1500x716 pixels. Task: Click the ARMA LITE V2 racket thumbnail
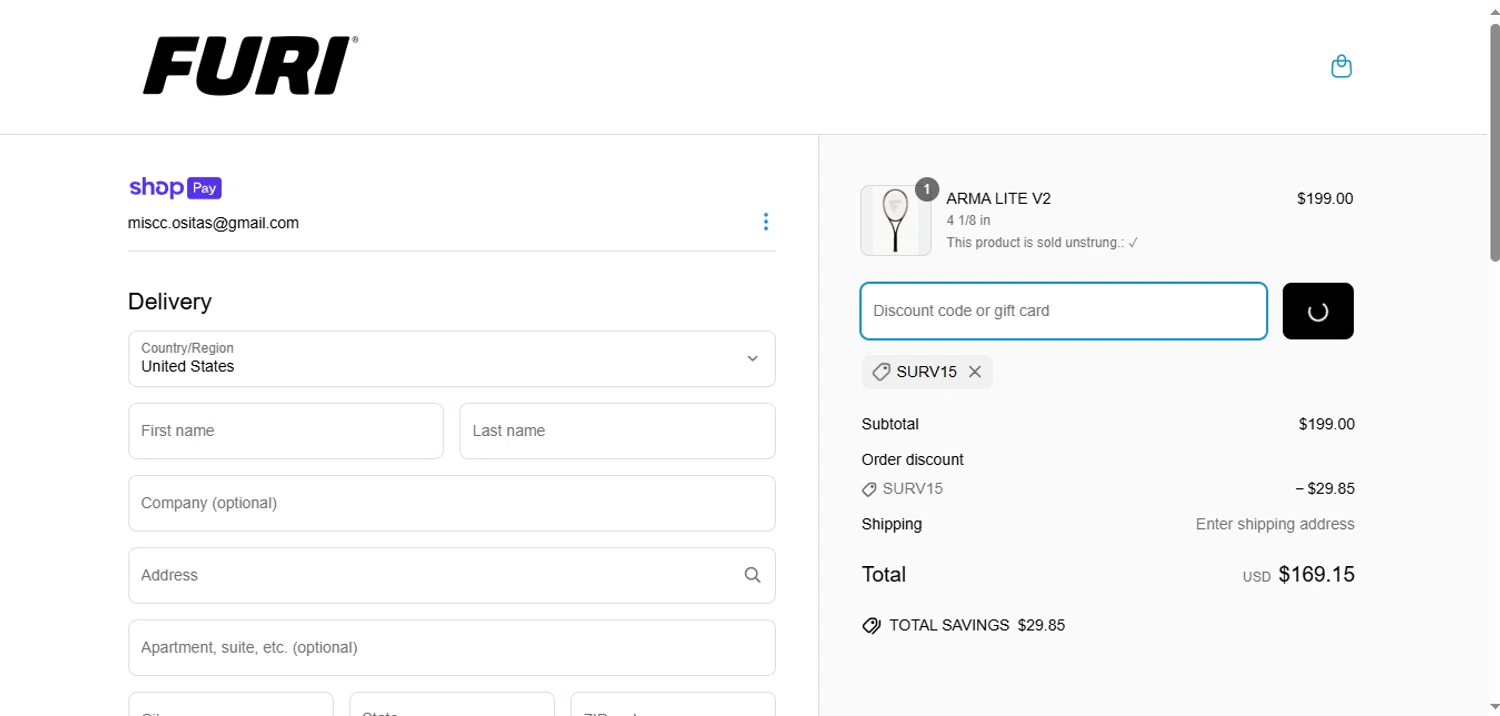pos(895,220)
